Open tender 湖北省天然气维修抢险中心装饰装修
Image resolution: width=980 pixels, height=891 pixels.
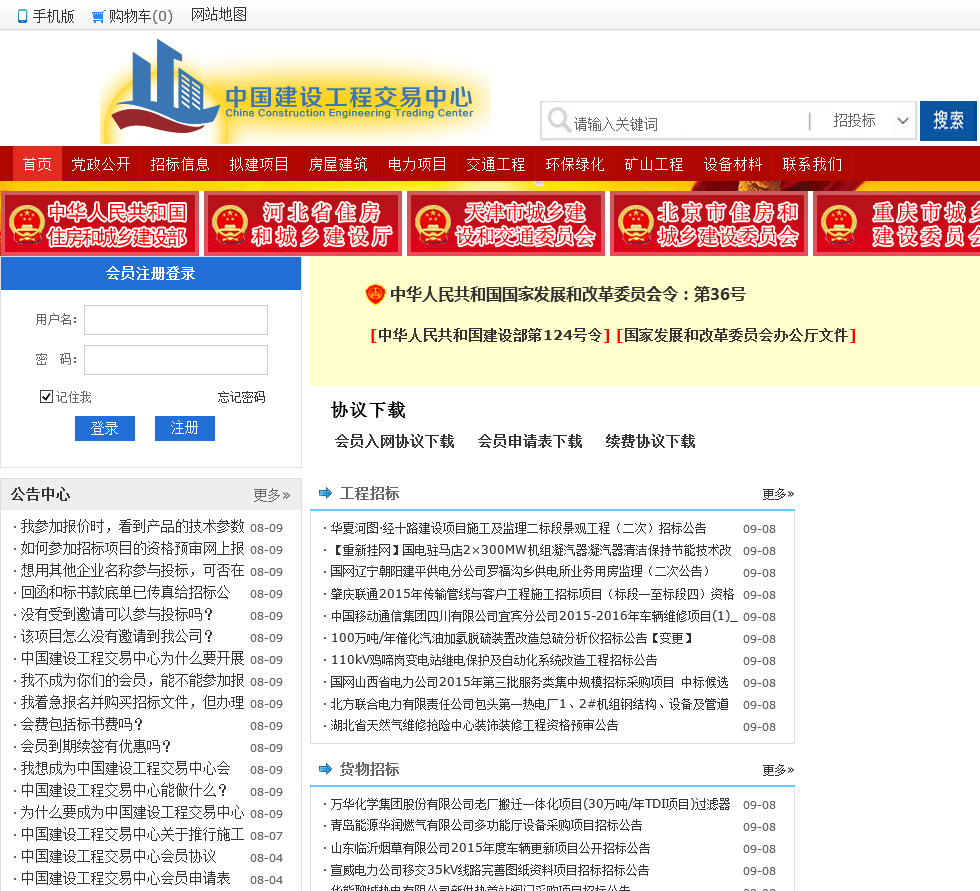pyautogui.click(x=474, y=725)
